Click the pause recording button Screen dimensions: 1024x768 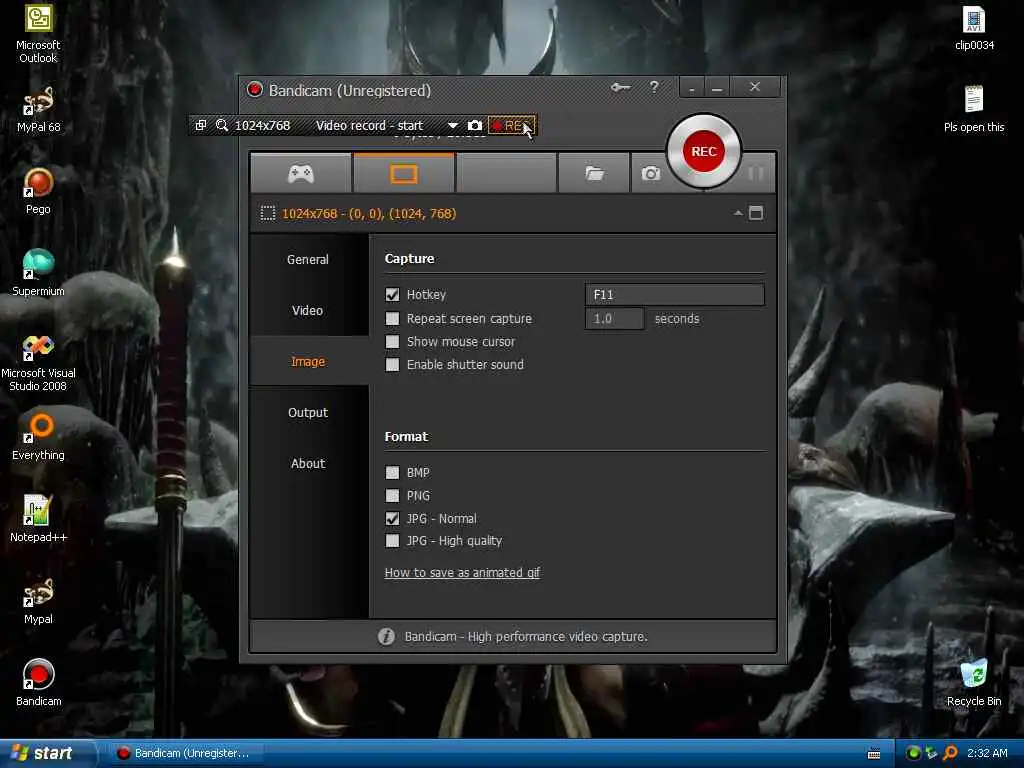756,173
